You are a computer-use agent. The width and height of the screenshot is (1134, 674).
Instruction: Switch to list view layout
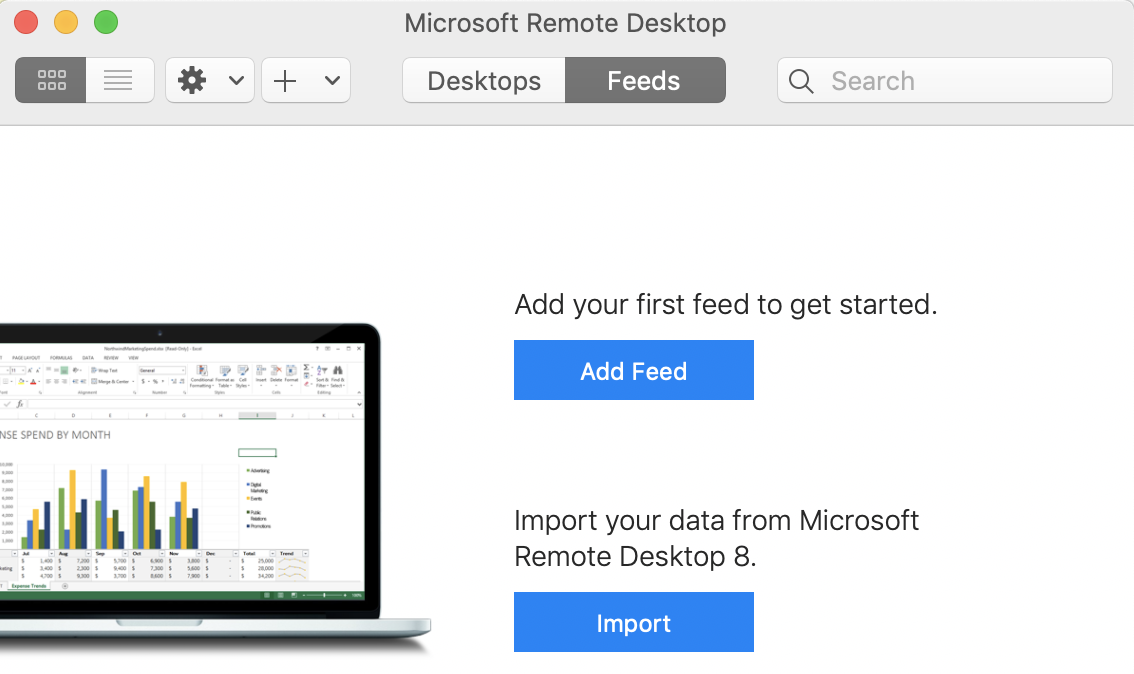coord(119,80)
